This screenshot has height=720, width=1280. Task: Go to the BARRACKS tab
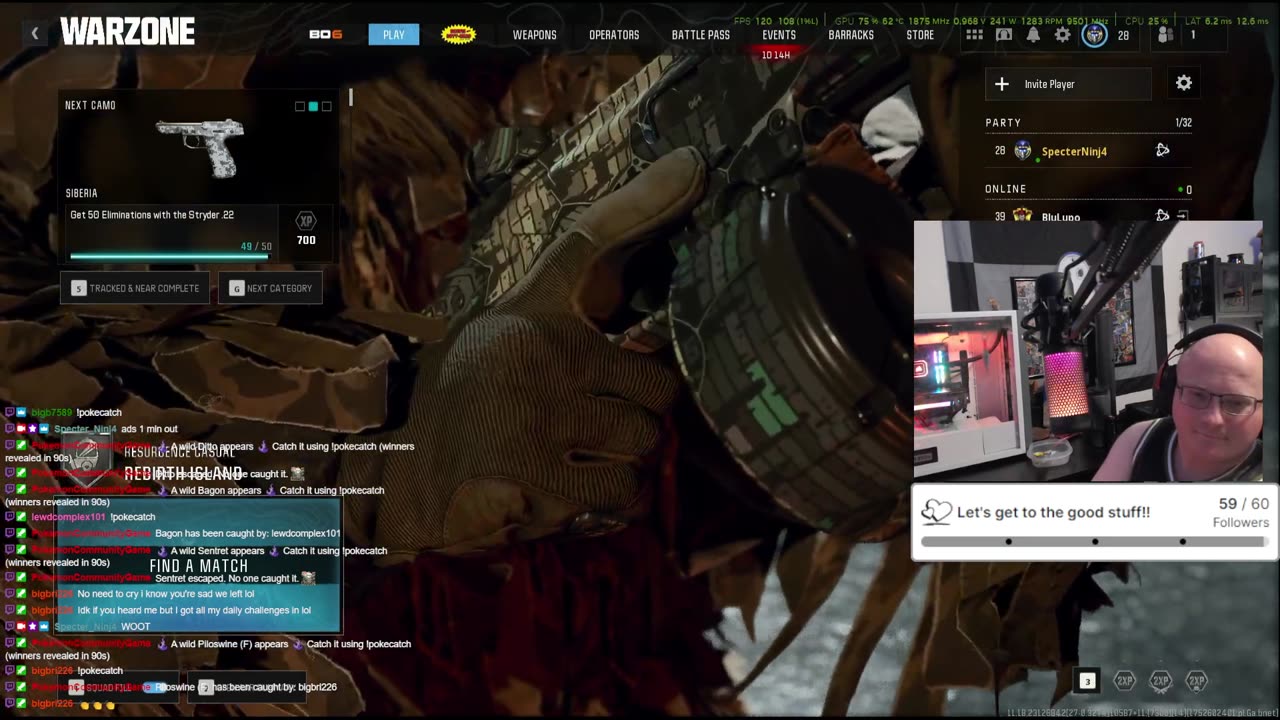pyautogui.click(x=851, y=34)
